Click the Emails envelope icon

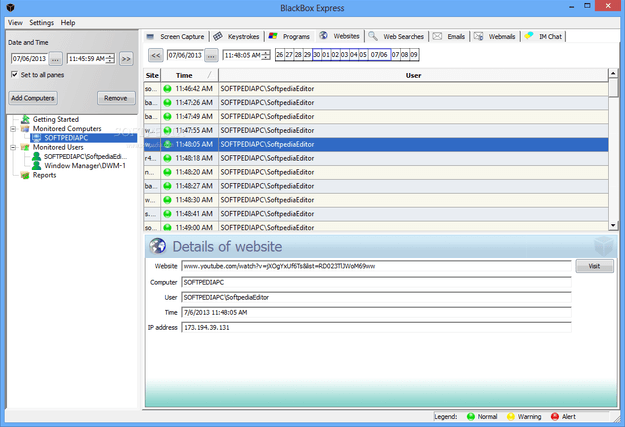(x=437, y=36)
